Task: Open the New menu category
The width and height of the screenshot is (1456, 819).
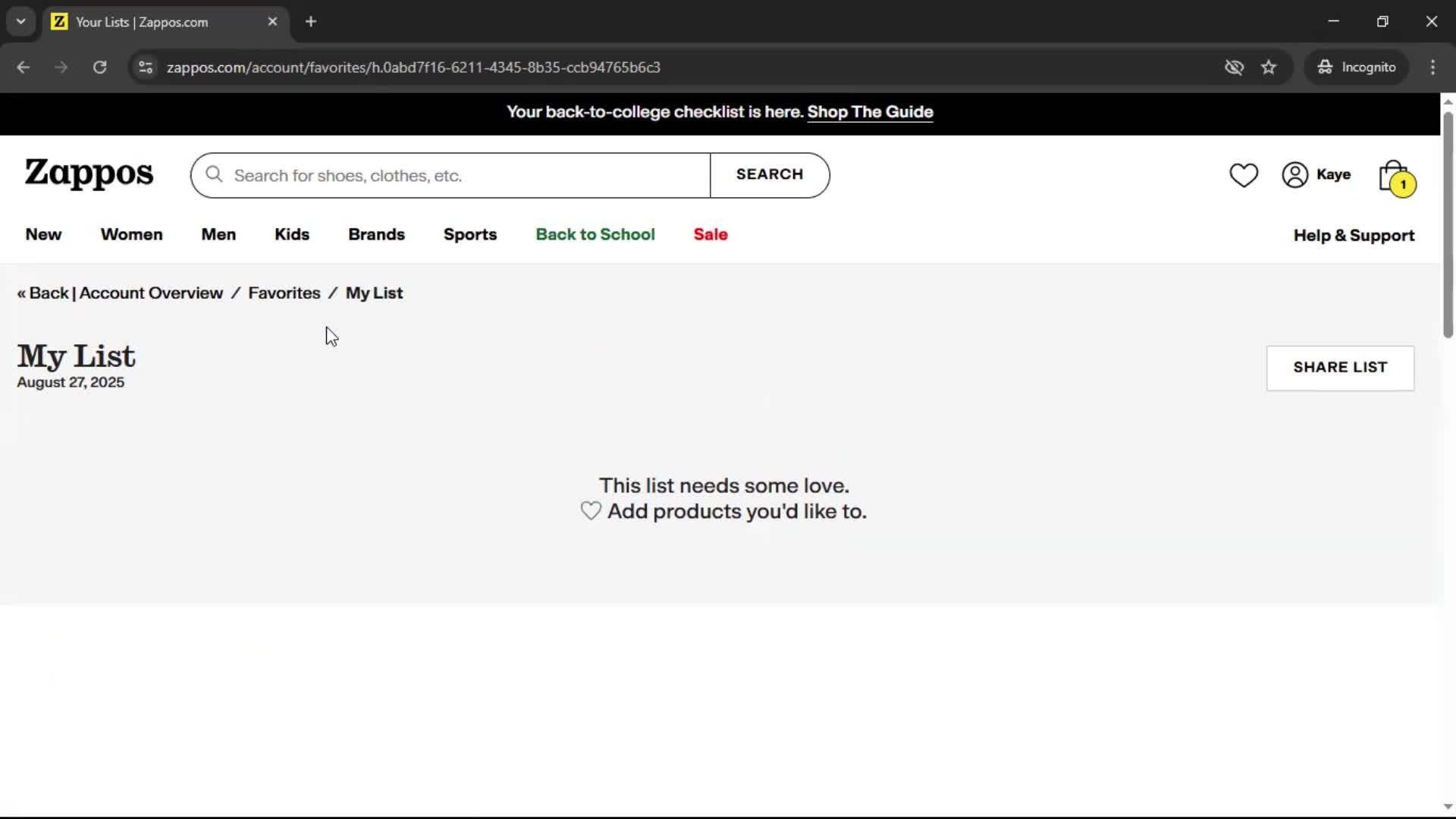Action: [43, 234]
